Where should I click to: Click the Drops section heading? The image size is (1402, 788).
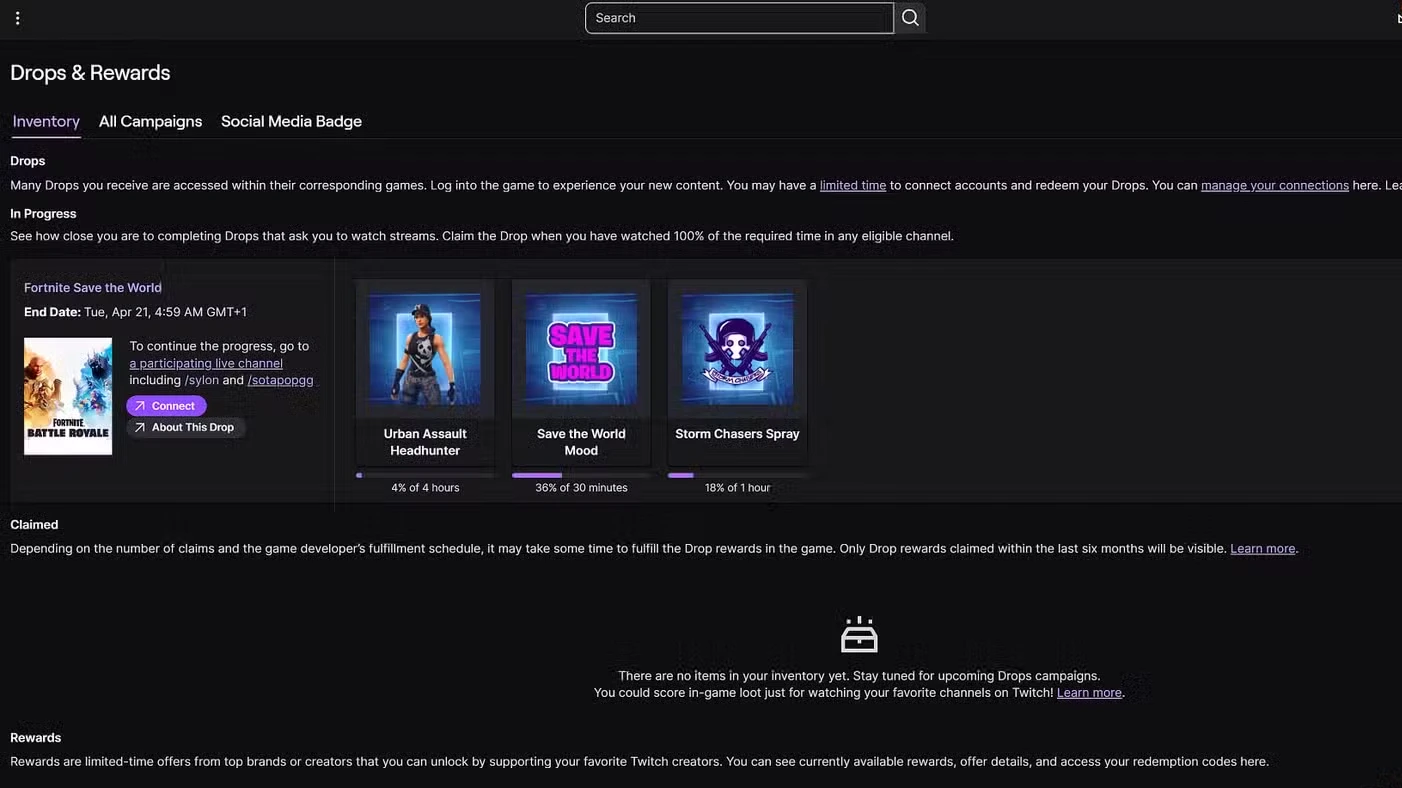point(27,160)
